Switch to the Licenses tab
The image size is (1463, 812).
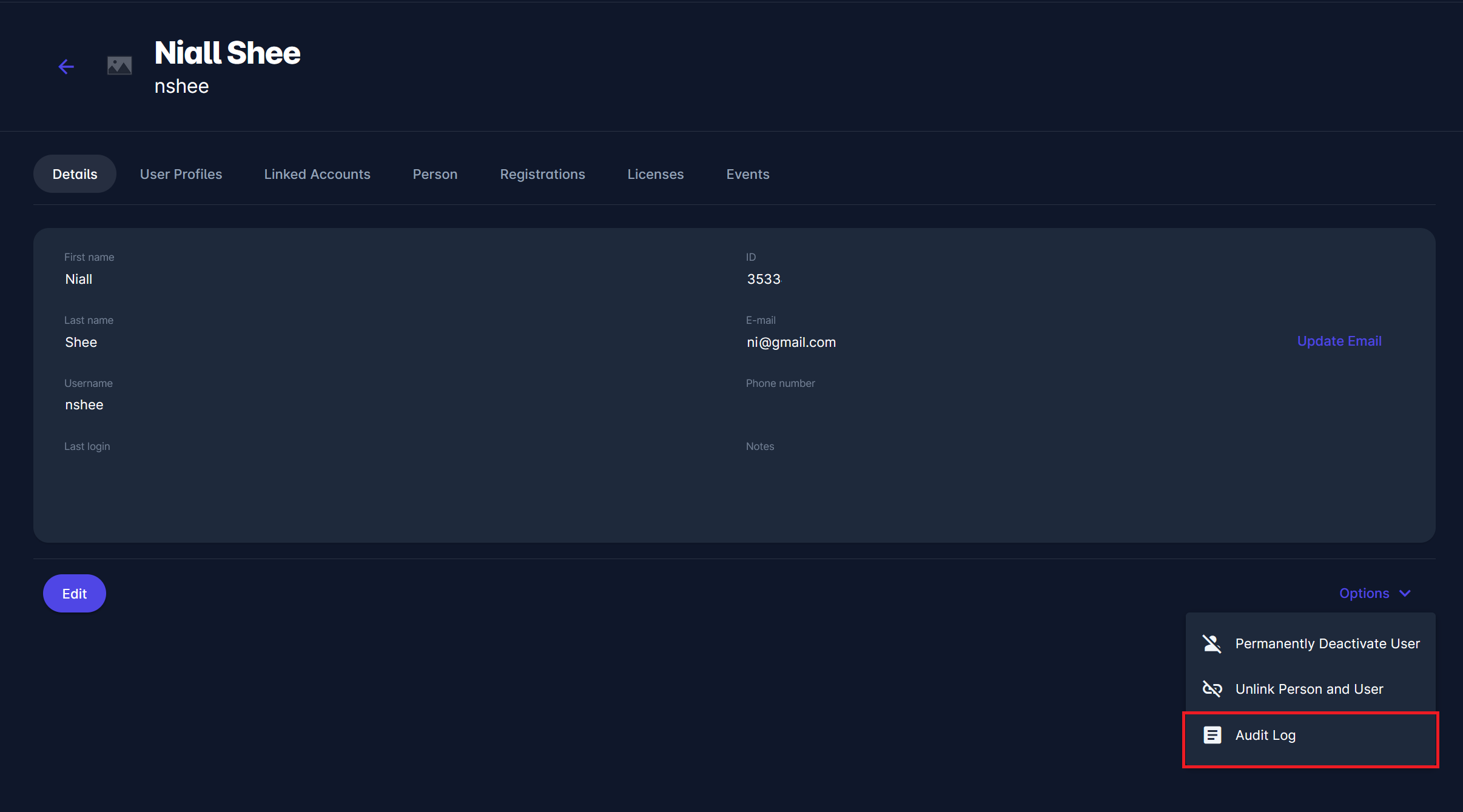(x=655, y=174)
